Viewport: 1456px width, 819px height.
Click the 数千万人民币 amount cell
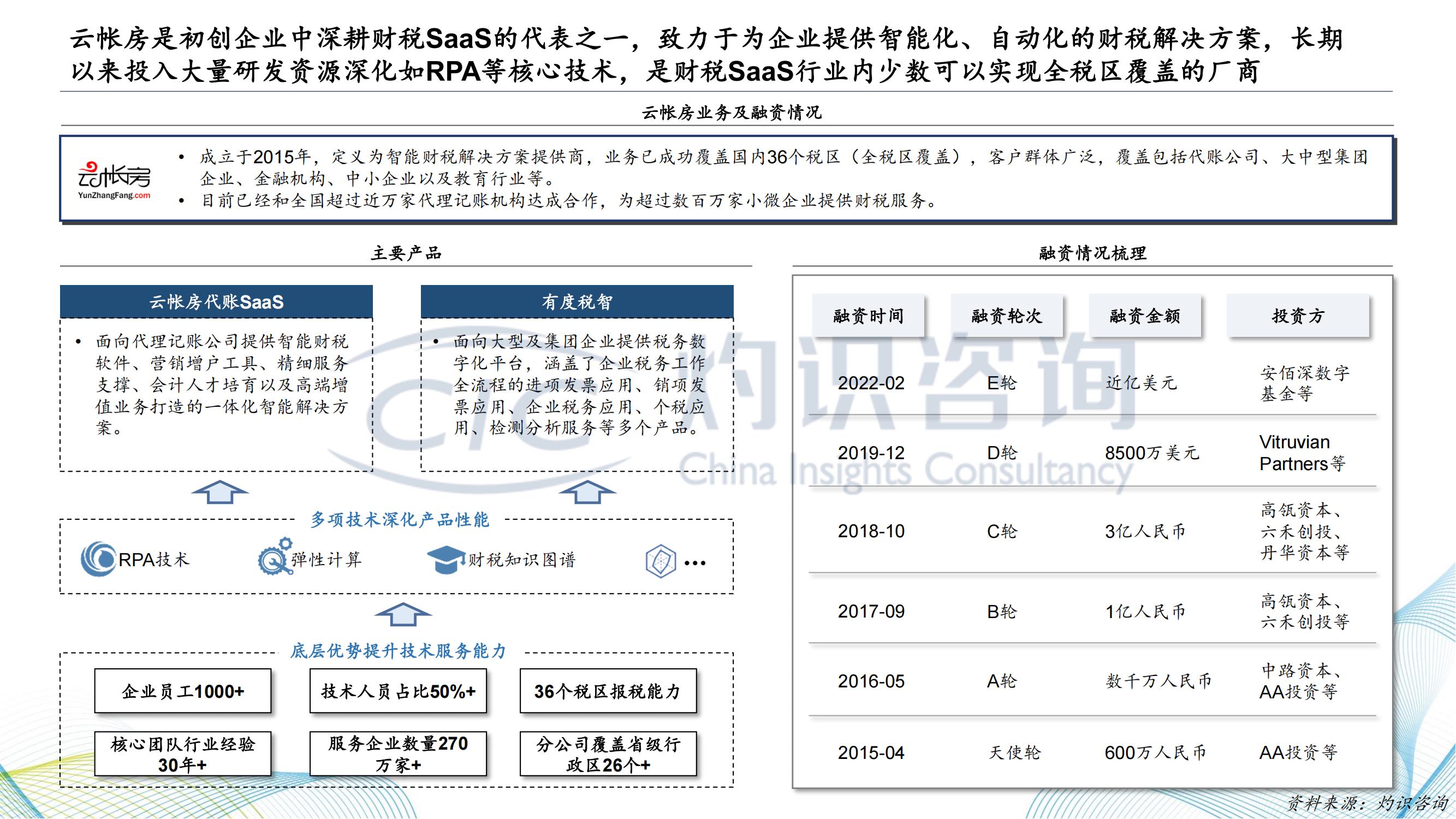[1158, 681]
